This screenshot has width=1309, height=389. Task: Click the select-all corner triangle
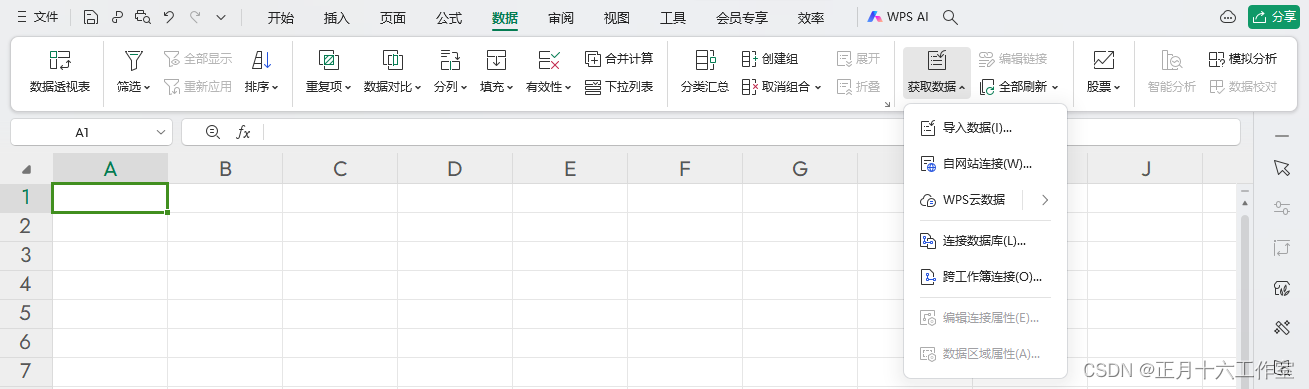(x=26, y=169)
